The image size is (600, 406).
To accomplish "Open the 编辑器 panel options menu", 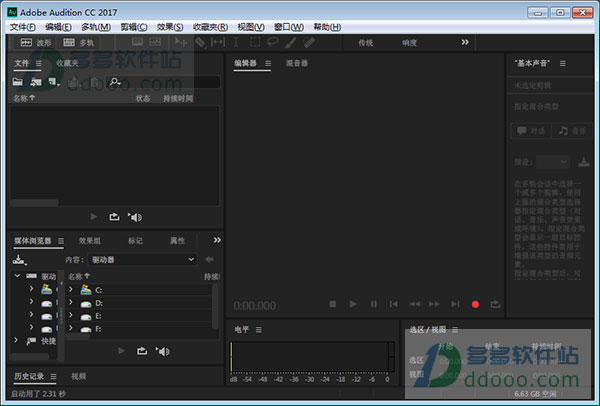I will point(268,64).
